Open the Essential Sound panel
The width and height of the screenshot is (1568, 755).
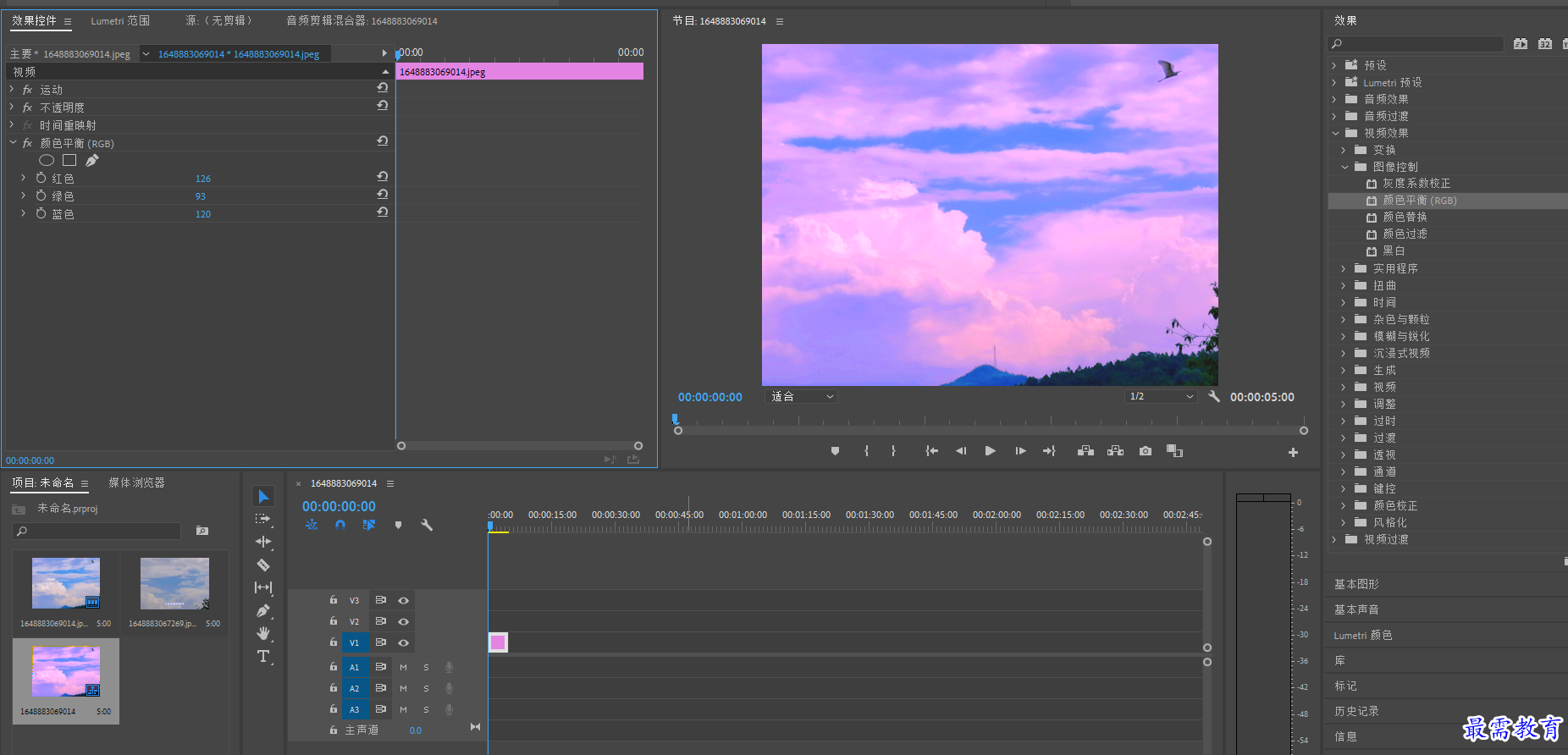1356,609
